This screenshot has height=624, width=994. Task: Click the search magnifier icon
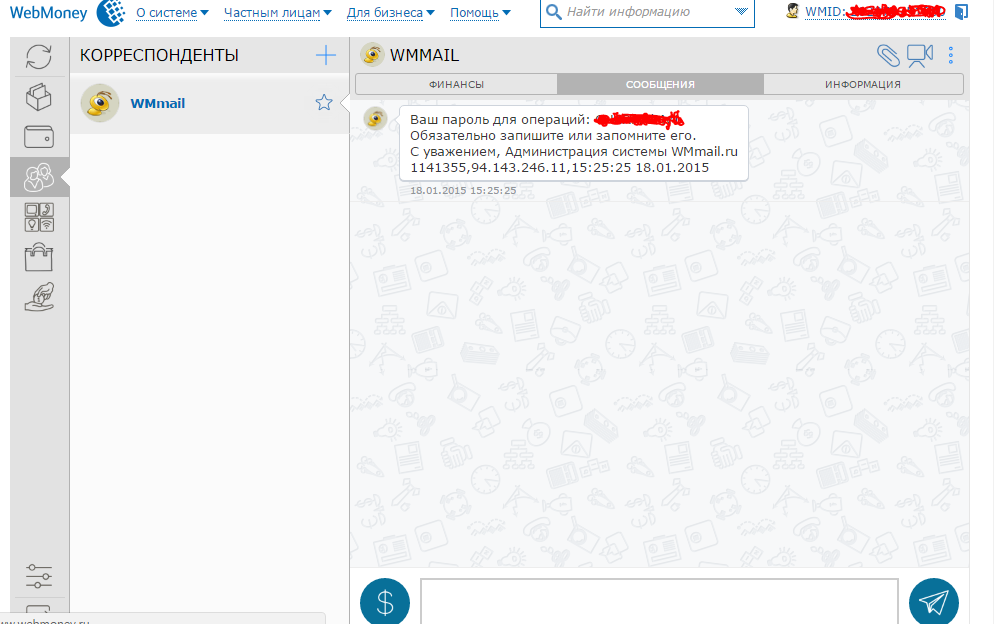[x=553, y=12]
